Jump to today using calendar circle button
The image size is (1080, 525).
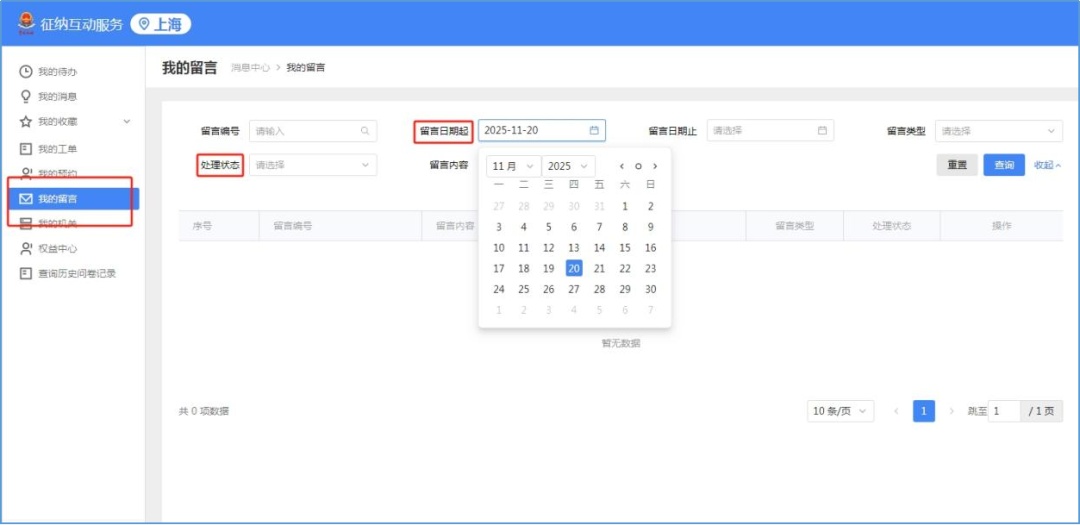(x=638, y=167)
